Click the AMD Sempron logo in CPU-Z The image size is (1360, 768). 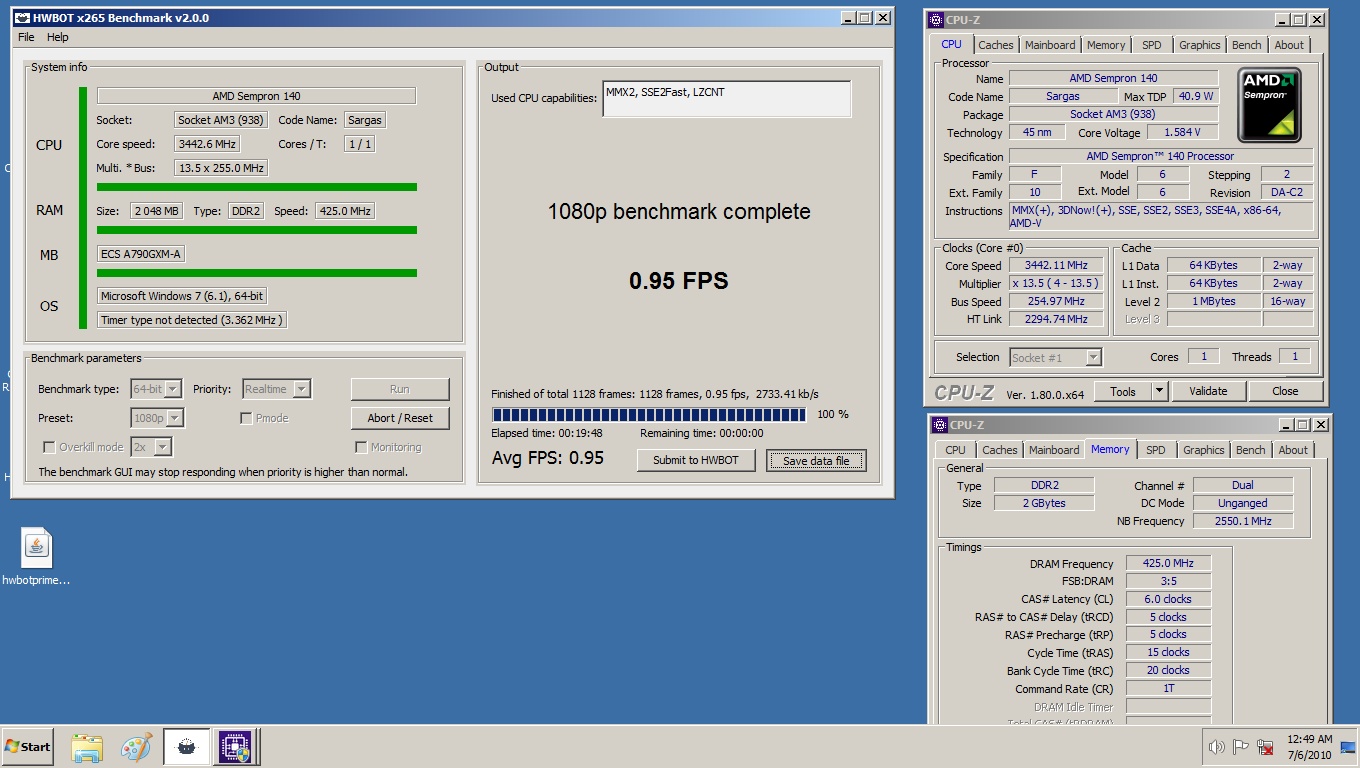coord(1269,105)
